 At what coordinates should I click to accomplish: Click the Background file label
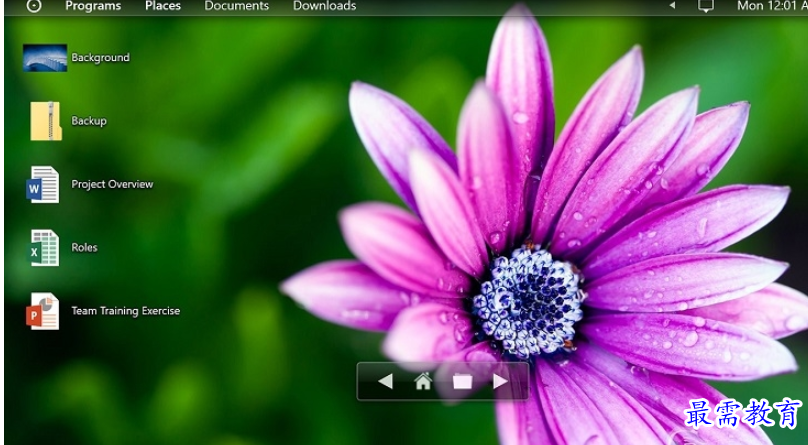[100, 57]
